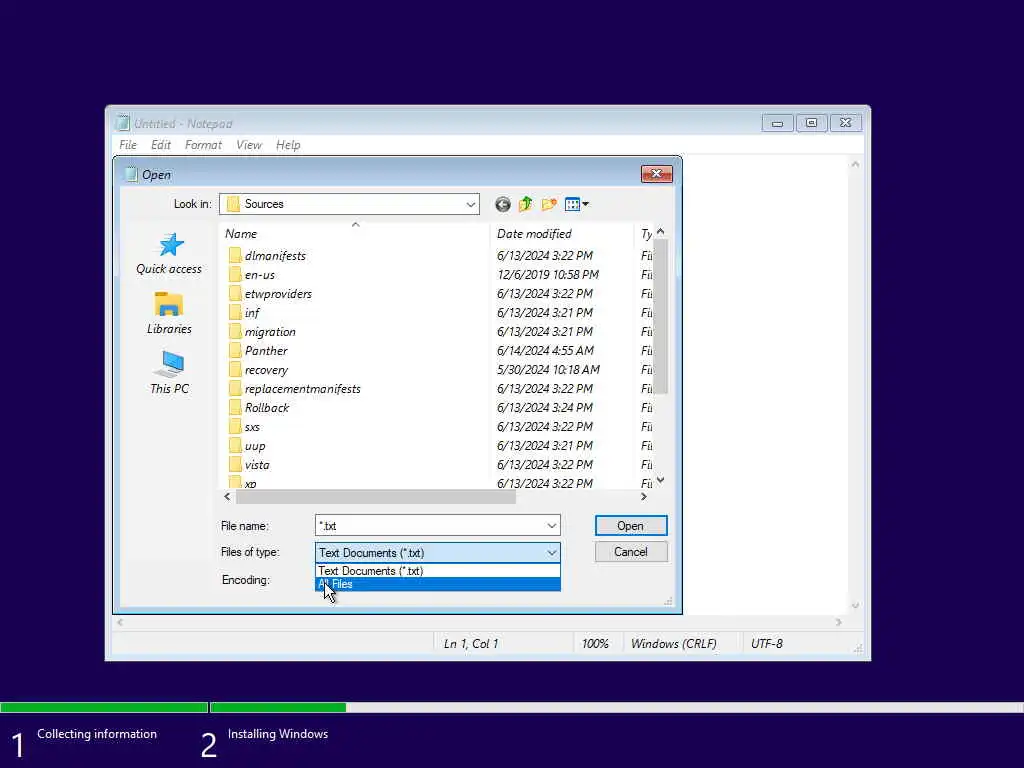Click Windows (CRLF) in status bar

click(673, 644)
